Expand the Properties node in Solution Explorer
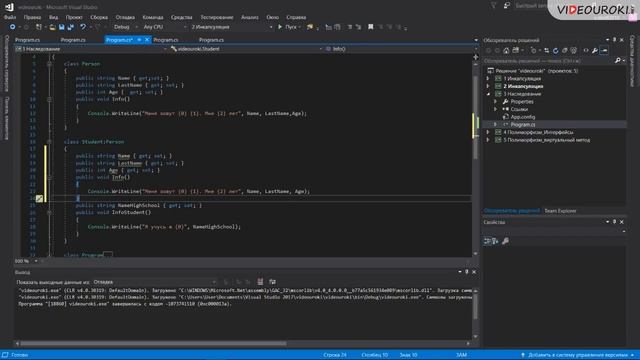The width and height of the screenshot is (640, 360). point(496,102)
